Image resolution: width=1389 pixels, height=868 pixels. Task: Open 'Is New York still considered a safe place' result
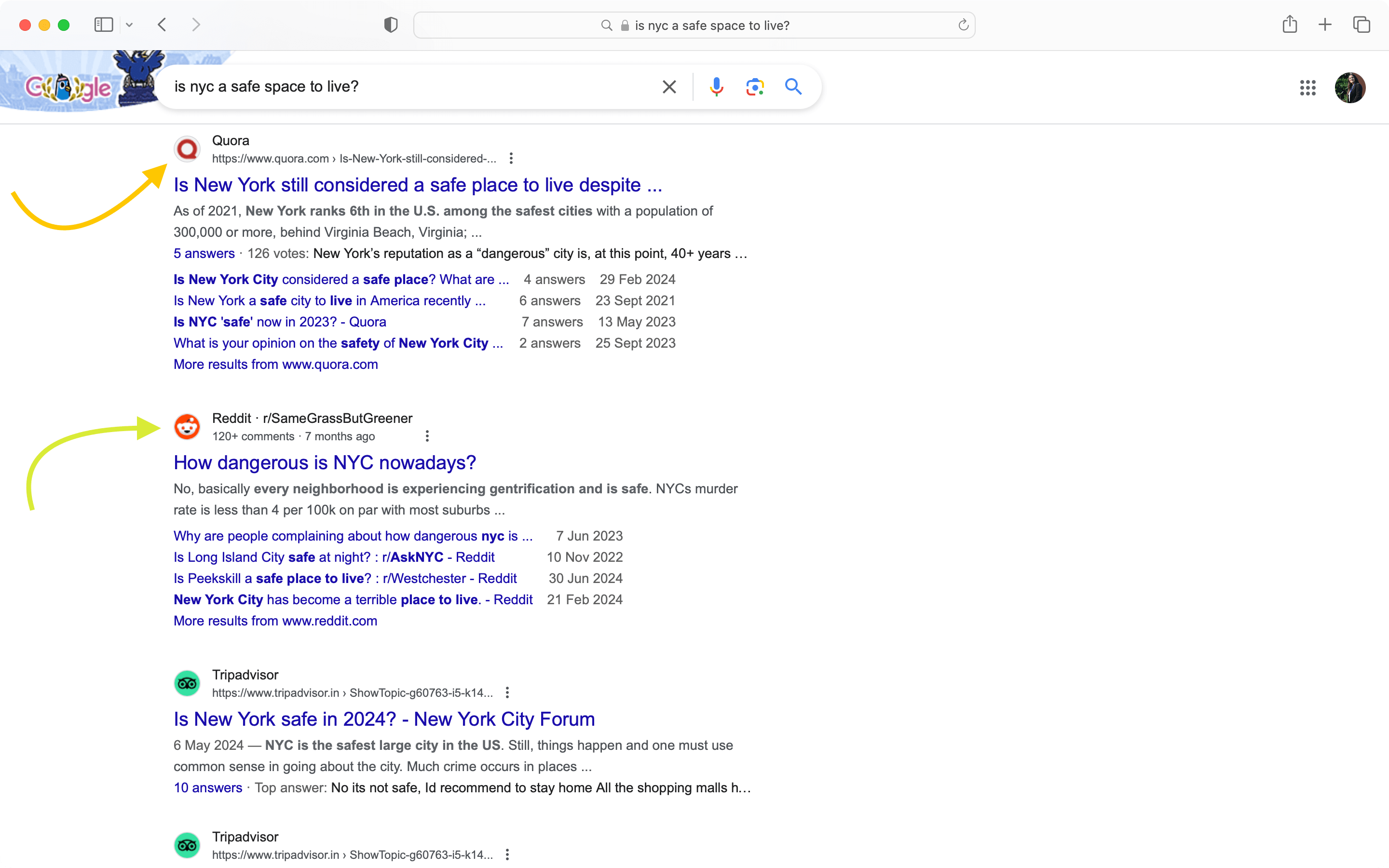pyautogui.click(x=418, y=185)
